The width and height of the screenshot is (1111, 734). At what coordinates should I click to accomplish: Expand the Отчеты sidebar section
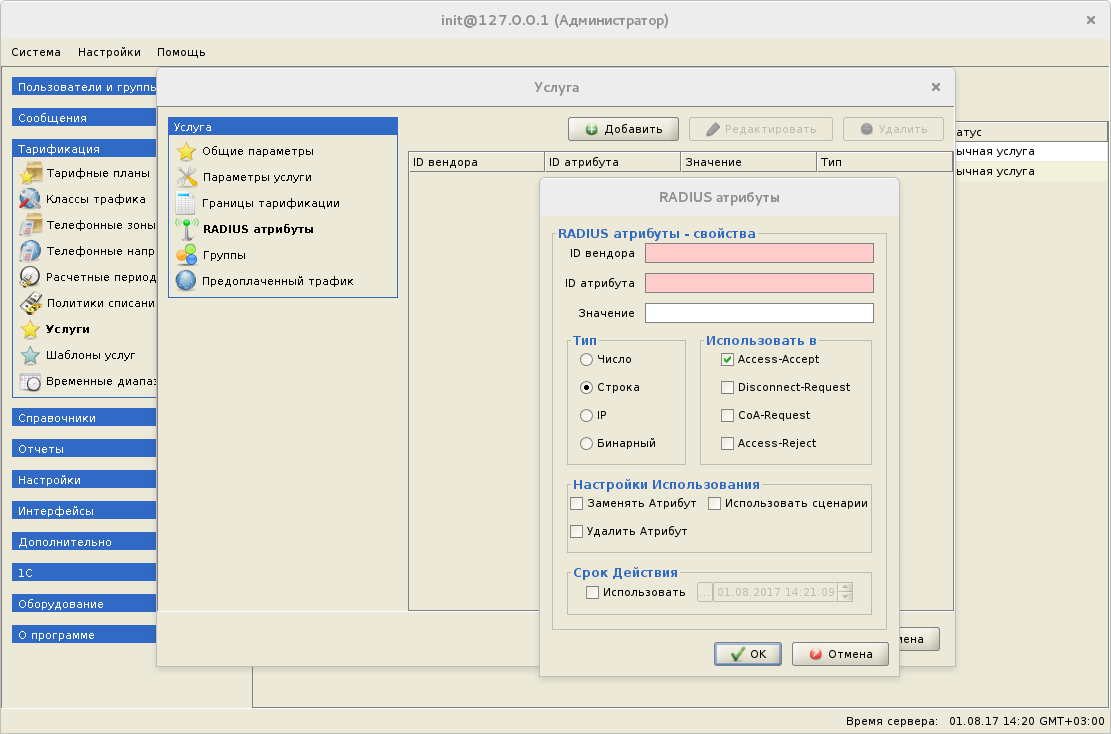click(x=84, y=449)
